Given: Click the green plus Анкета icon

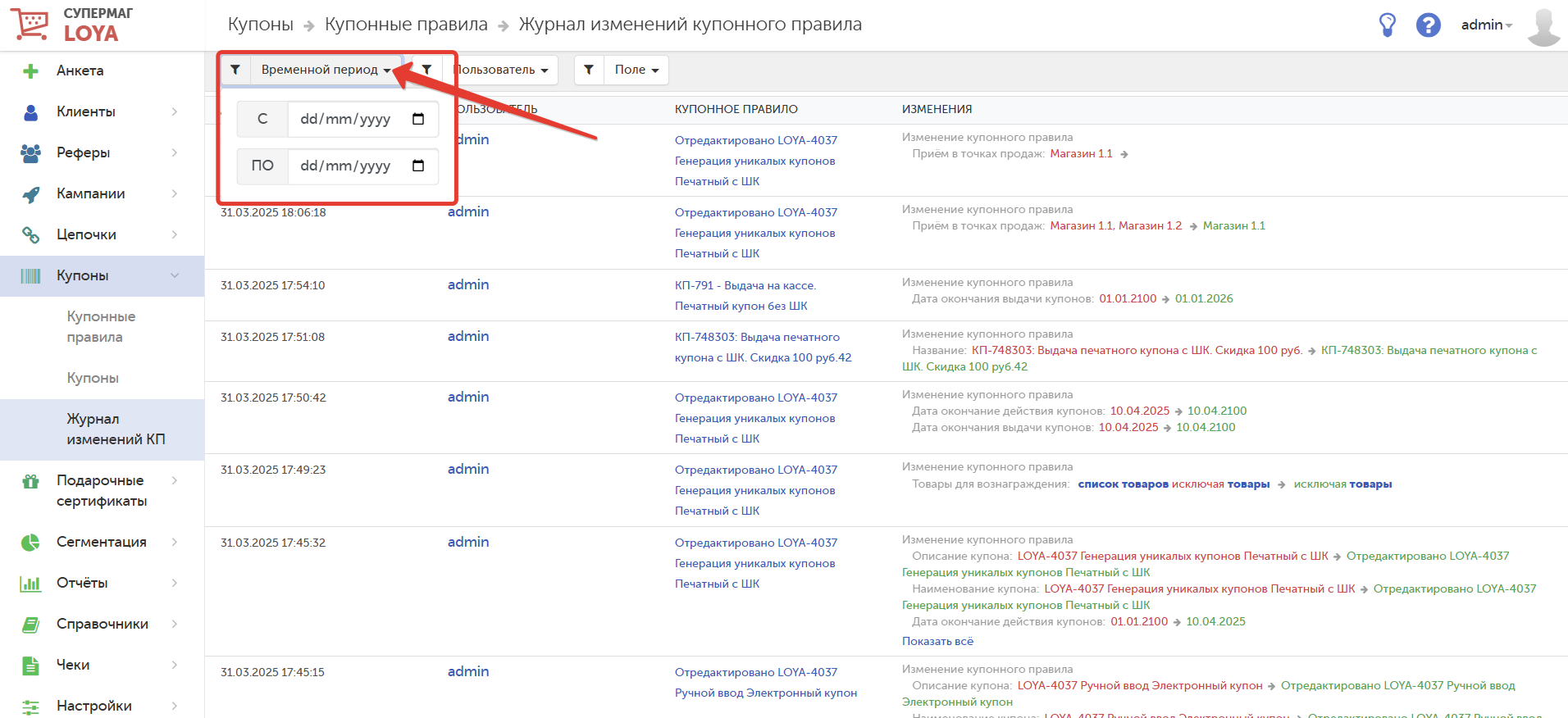Looking at the screenshot, I should [31, 71].
